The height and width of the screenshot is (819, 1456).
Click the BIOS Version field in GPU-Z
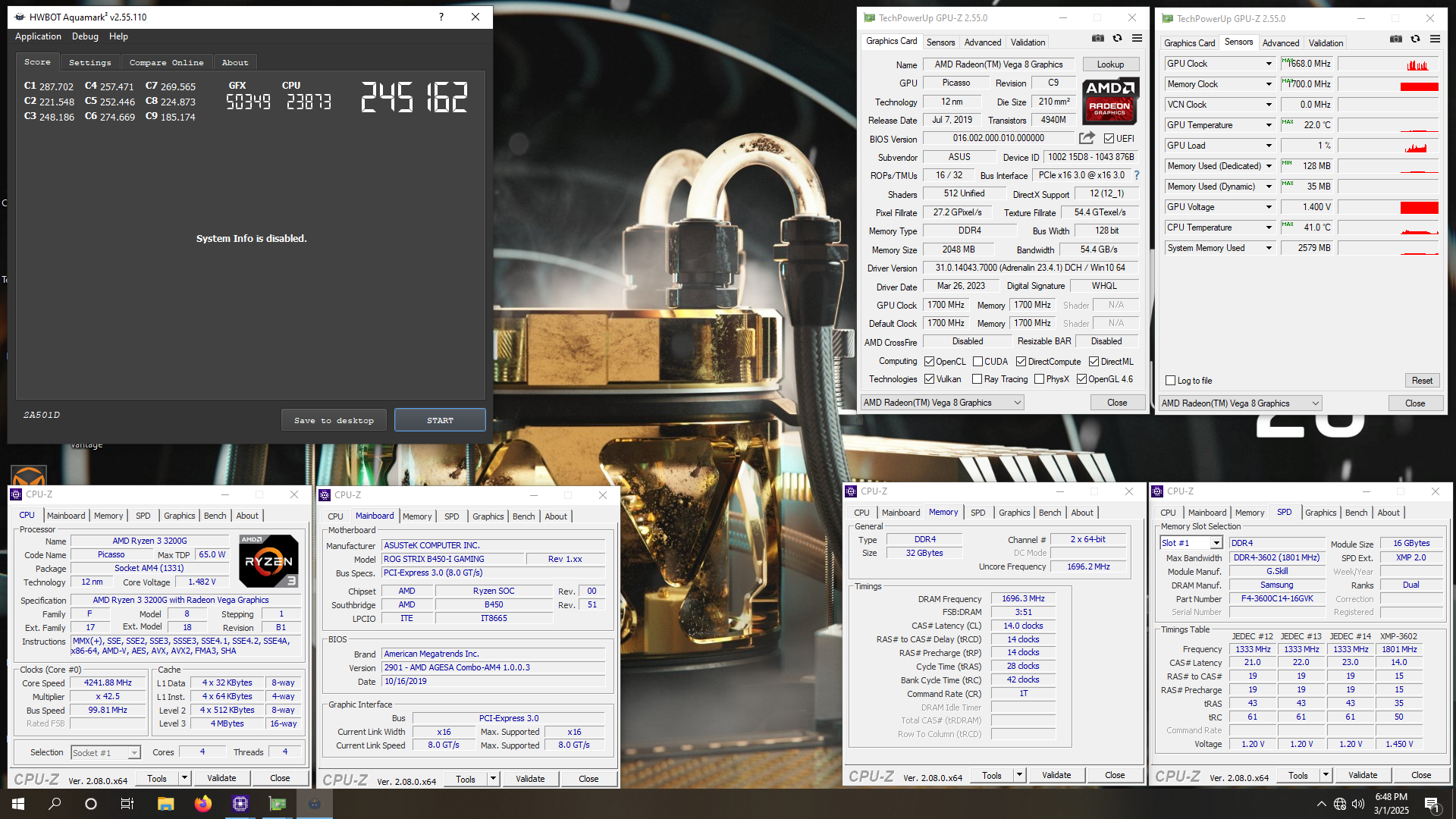pyautogui.click(x=998, y=138)
